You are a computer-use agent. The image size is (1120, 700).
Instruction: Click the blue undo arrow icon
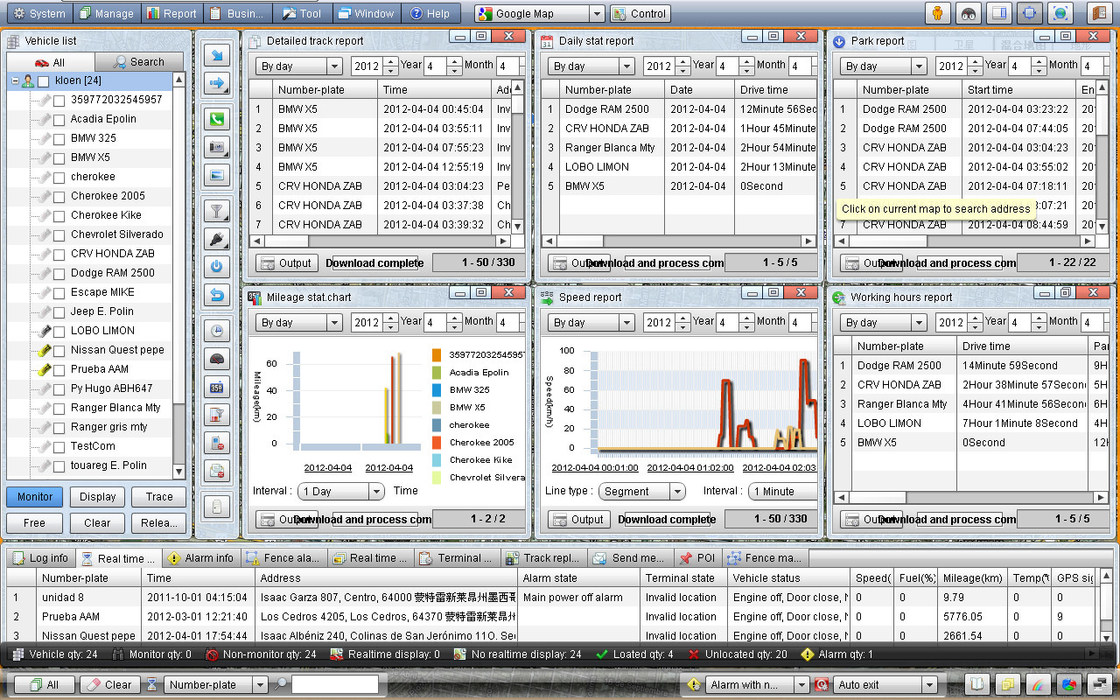coord(216,295)
